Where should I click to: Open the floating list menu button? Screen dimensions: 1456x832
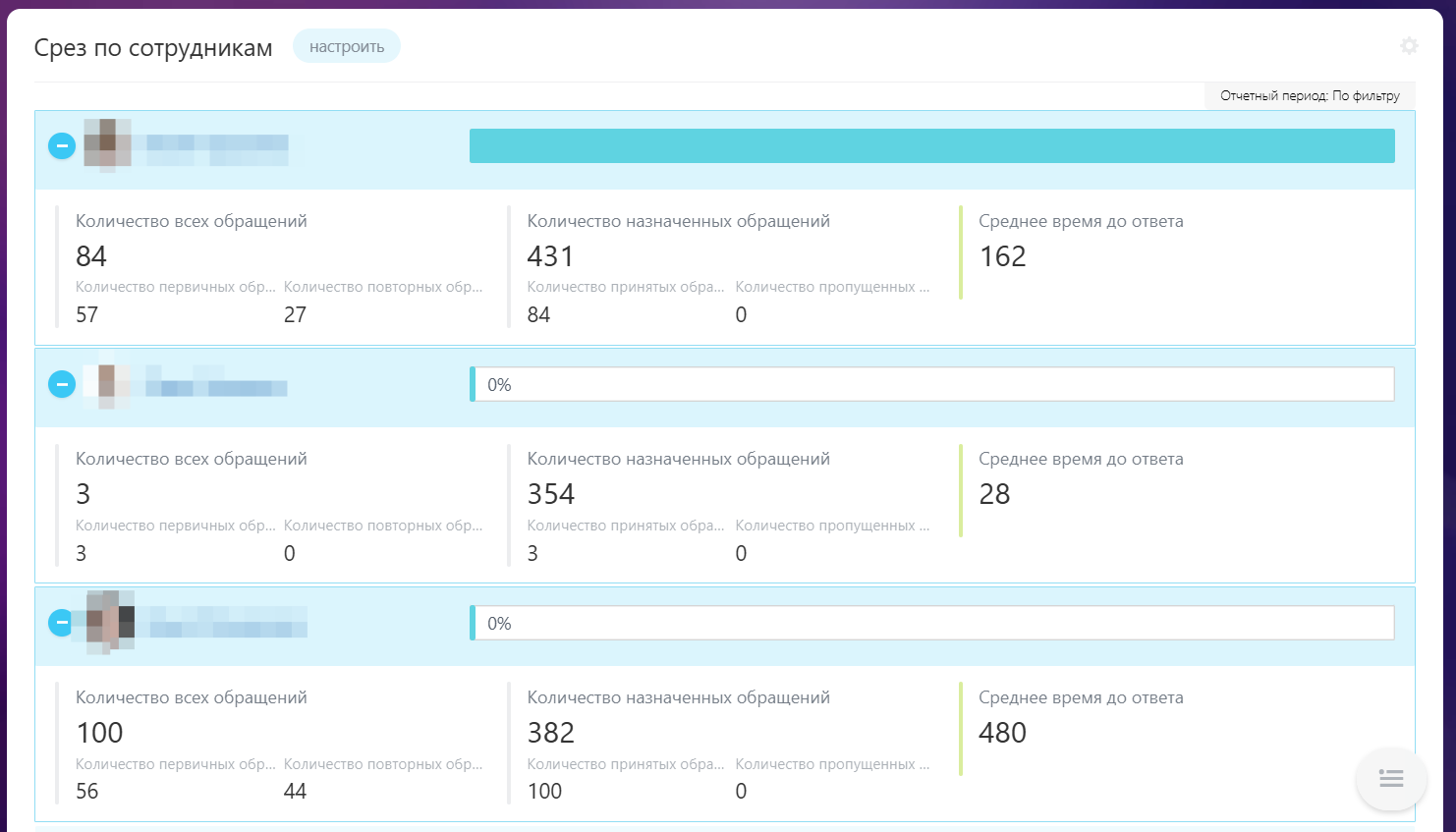click(1390, 779)
